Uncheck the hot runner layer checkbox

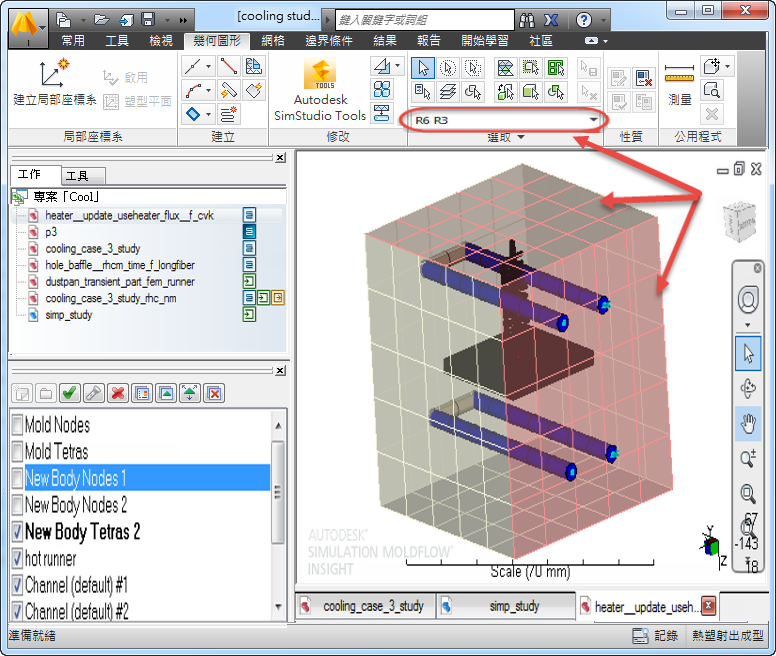(18, 559)
